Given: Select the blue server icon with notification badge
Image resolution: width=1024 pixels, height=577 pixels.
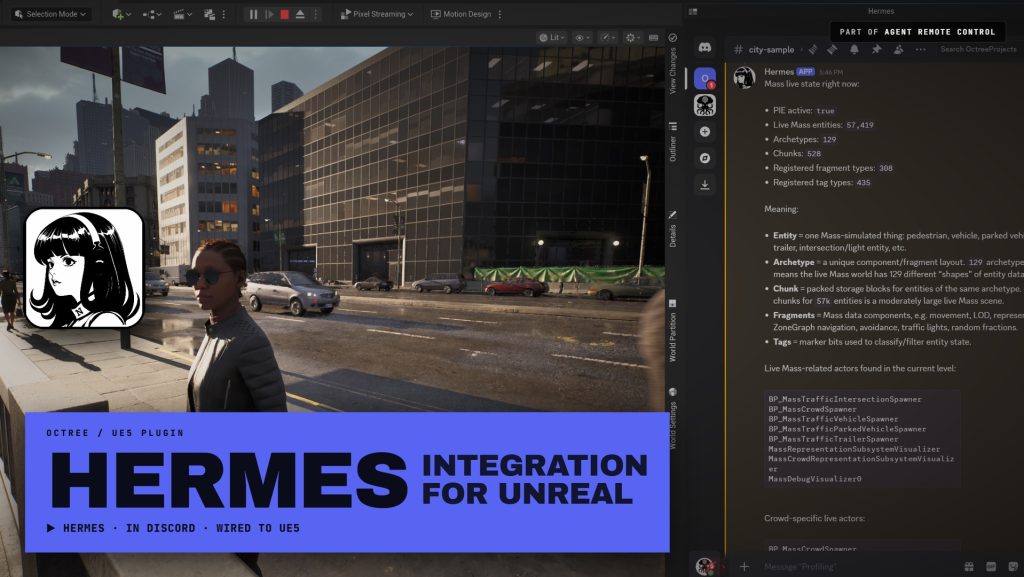Looking at the screenshot, I should [705, 78].
